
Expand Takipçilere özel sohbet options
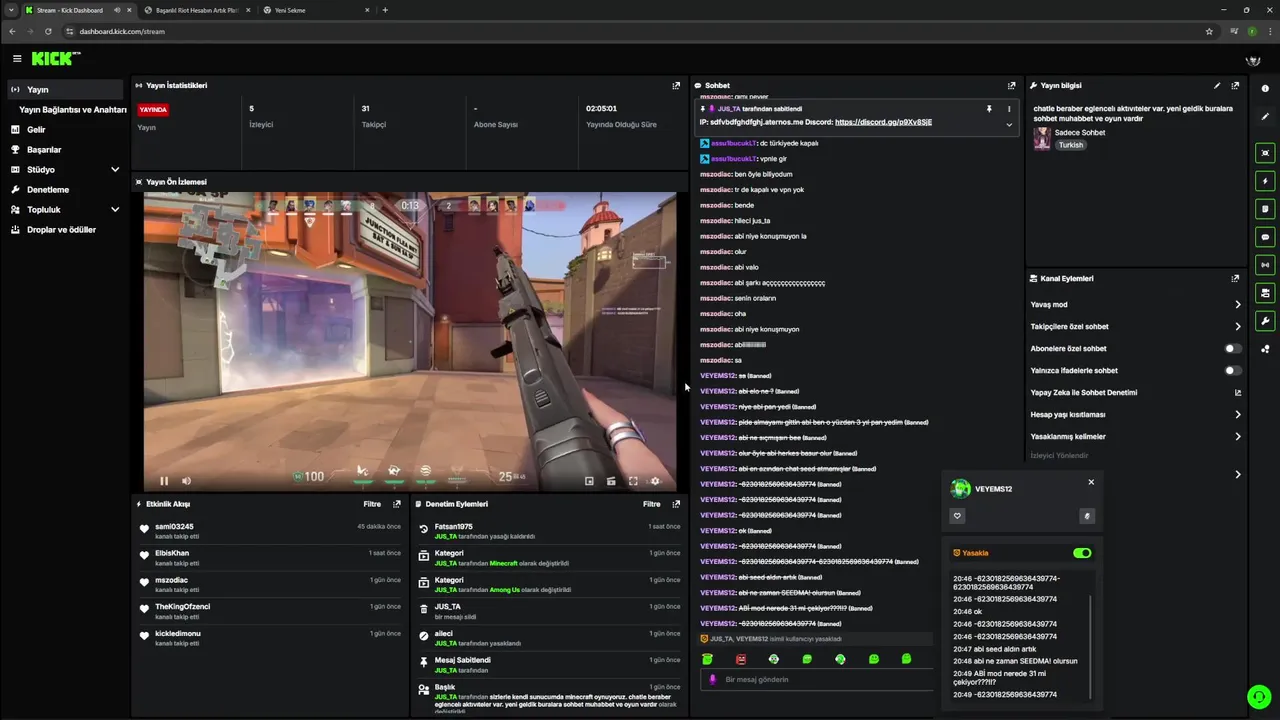coord(1237,326)
